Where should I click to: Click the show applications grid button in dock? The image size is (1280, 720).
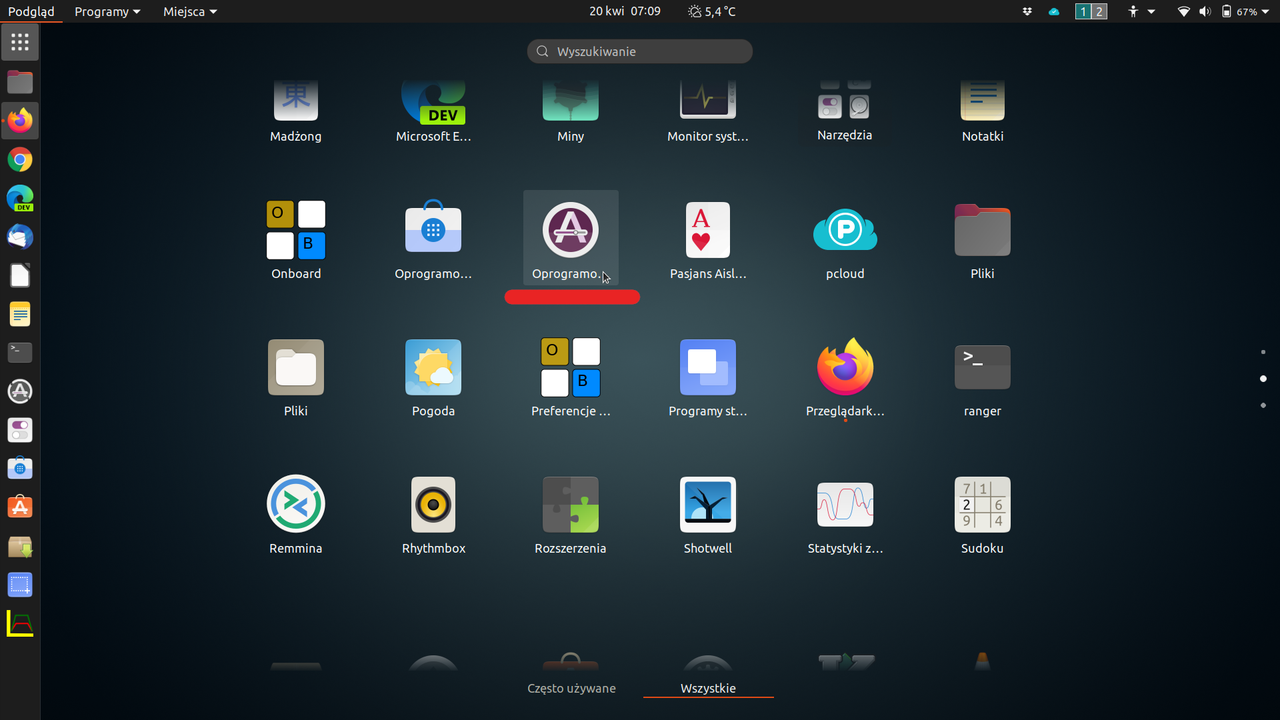tap(20, 42)
